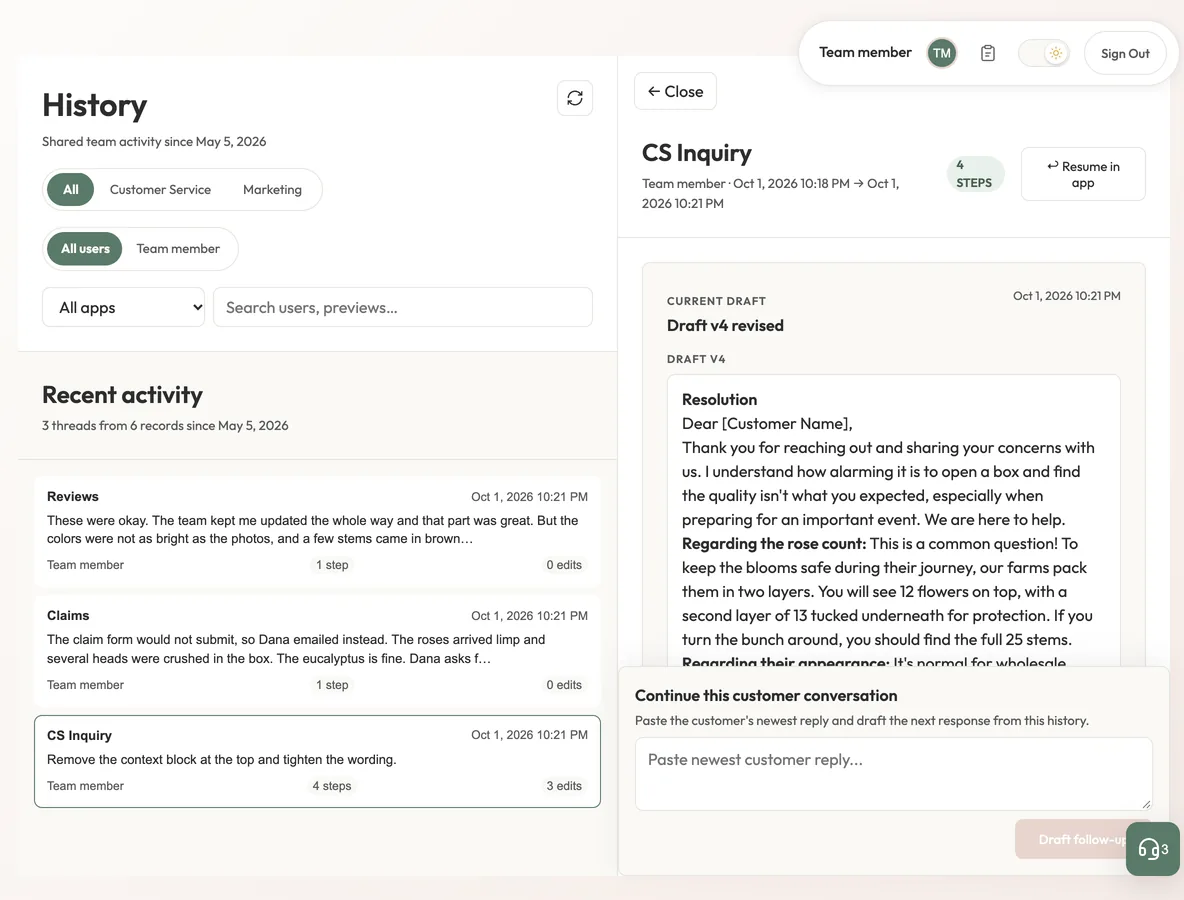Viewport: 1184px width, 900px height.
Task: Refresh the History activity list
Action: coord(575,98)
